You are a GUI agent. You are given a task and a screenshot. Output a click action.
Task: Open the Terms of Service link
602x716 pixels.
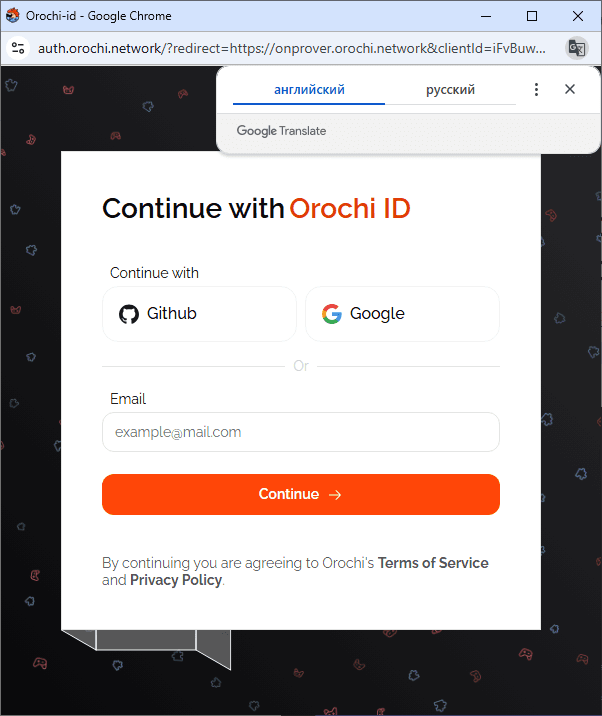433,563
